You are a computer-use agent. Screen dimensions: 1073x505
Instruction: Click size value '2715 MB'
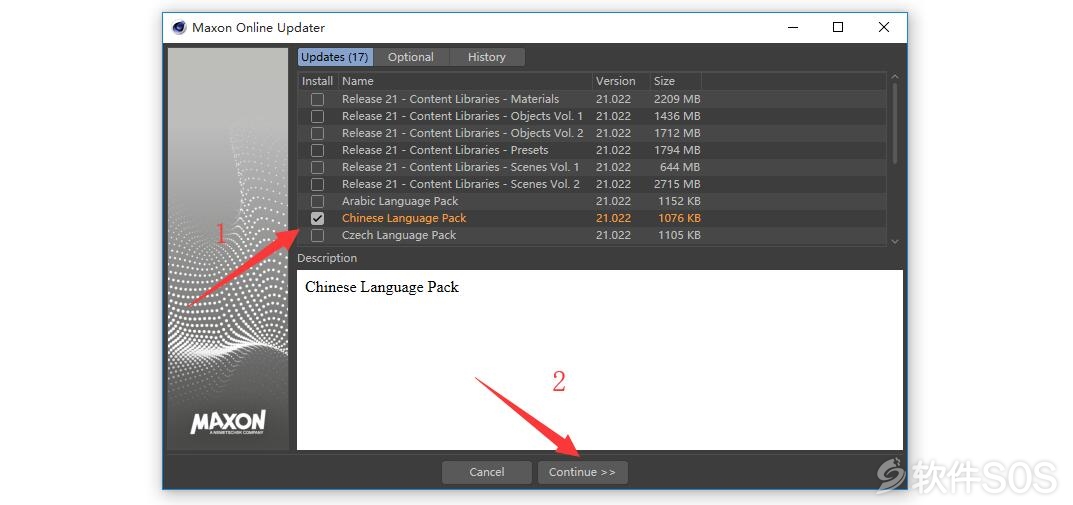point(677,185)
